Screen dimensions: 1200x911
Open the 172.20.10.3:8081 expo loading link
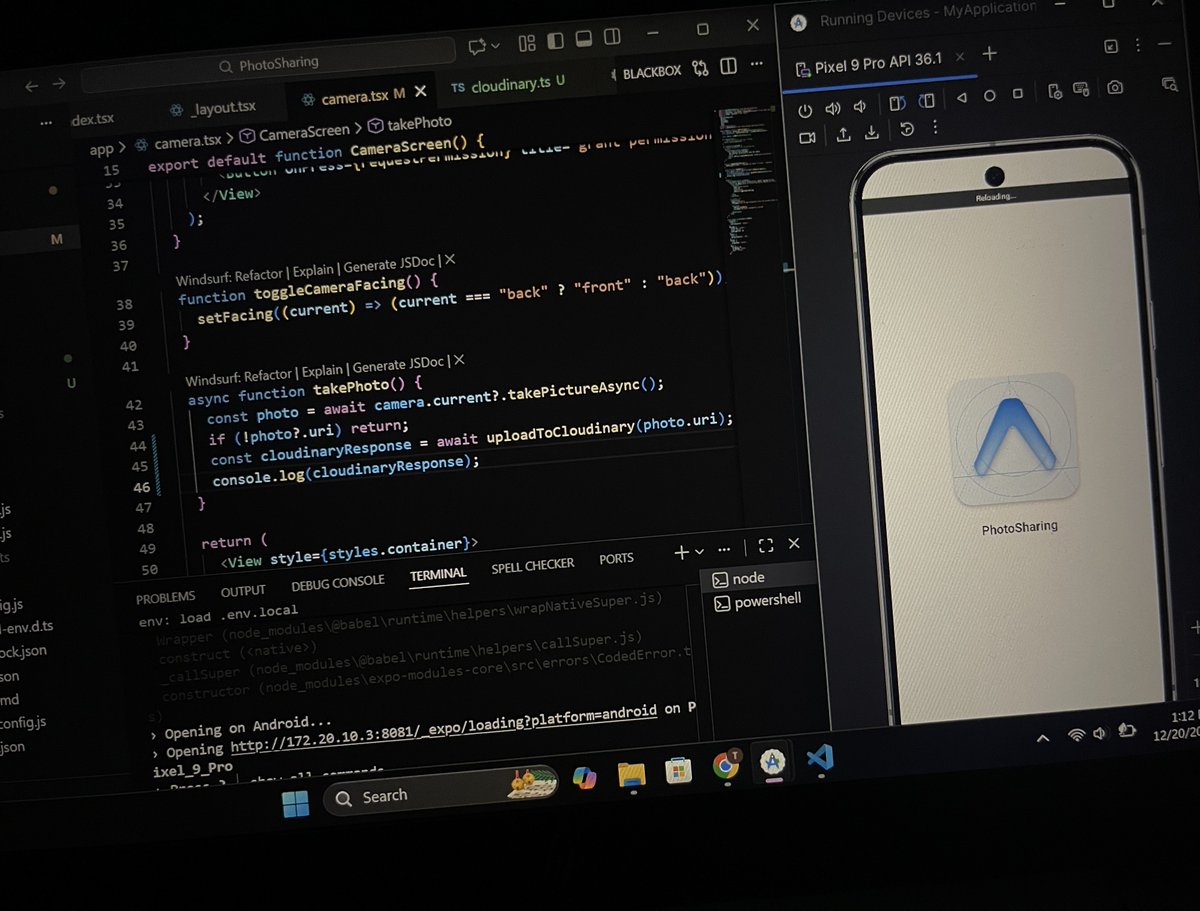(x=443, y=728)
